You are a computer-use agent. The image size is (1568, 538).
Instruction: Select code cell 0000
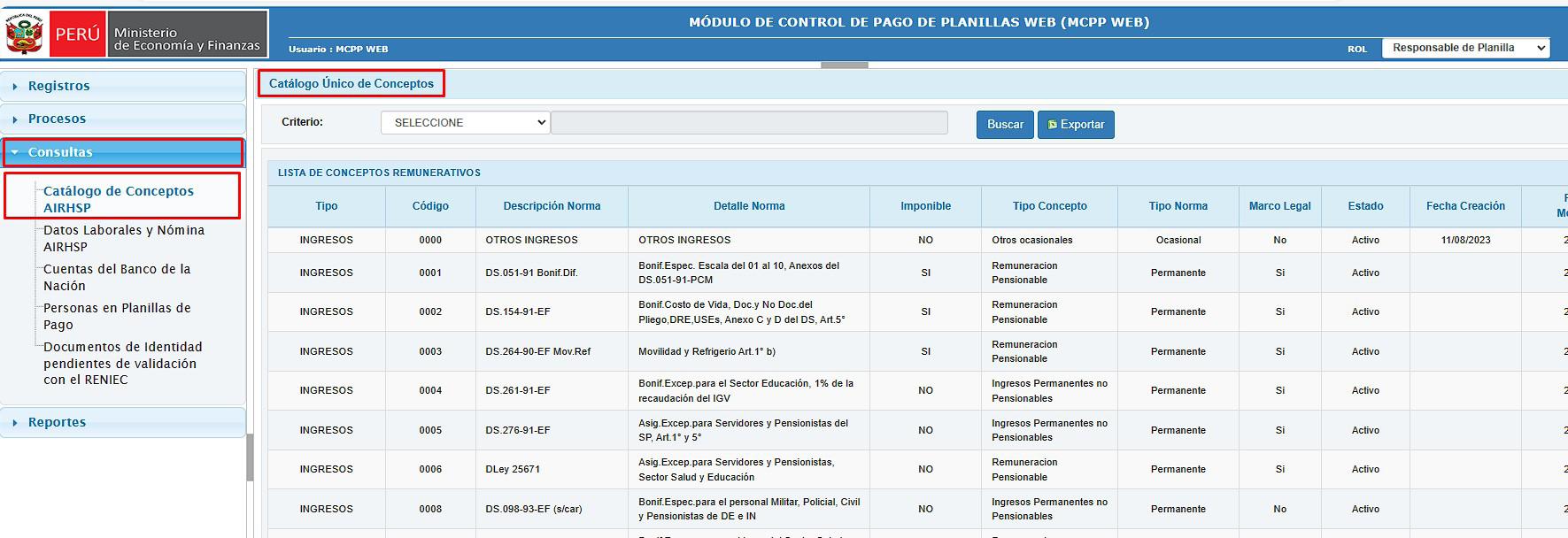430,240
